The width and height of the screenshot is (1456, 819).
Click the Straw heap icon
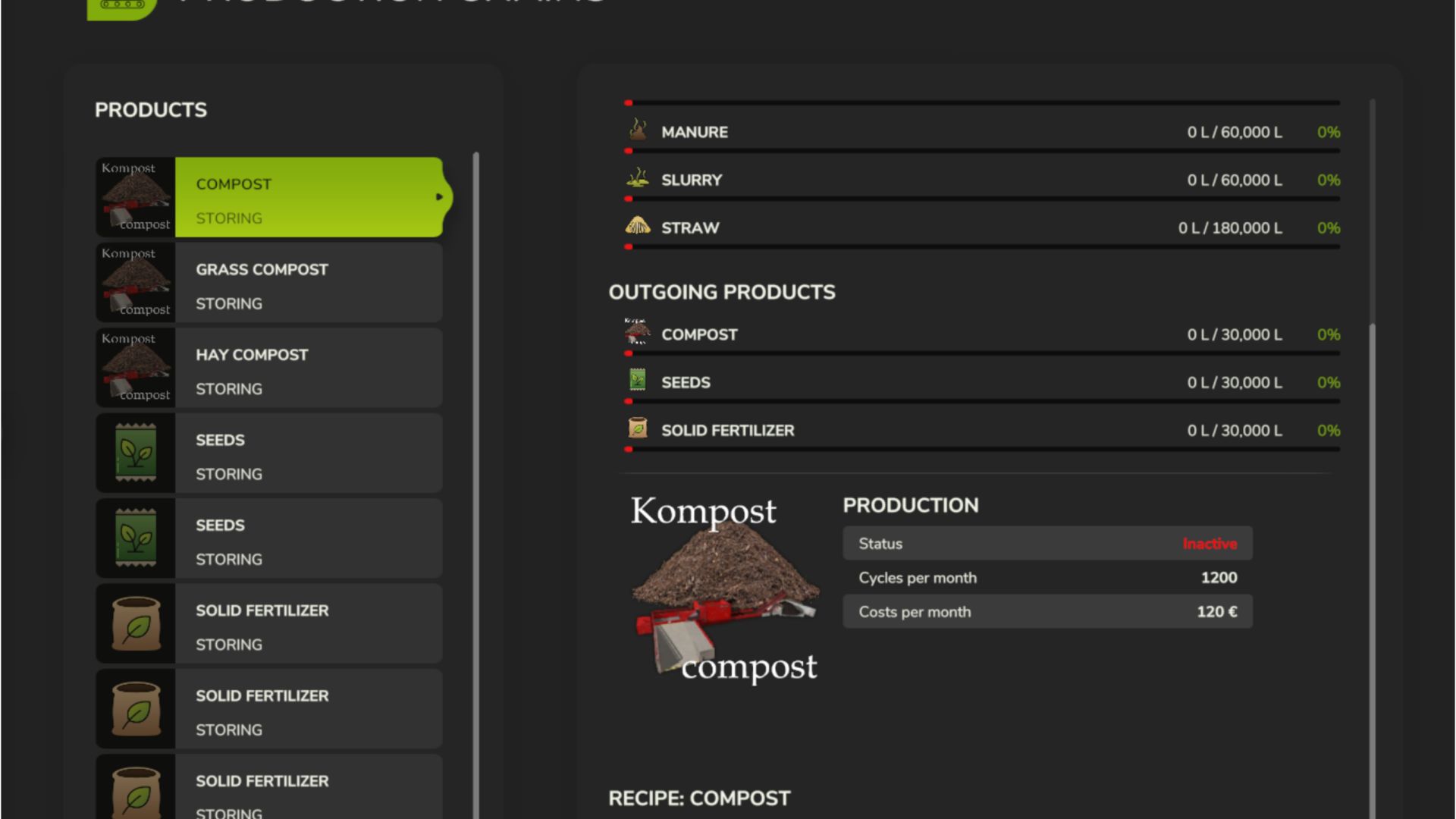point(638,226)
